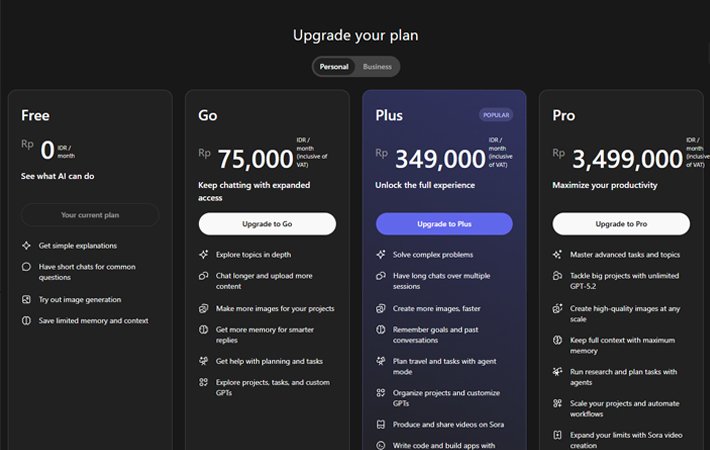Select the Personal plans tab
The width and height of the screenshot is (710, 450).
[x=334, y=67]
